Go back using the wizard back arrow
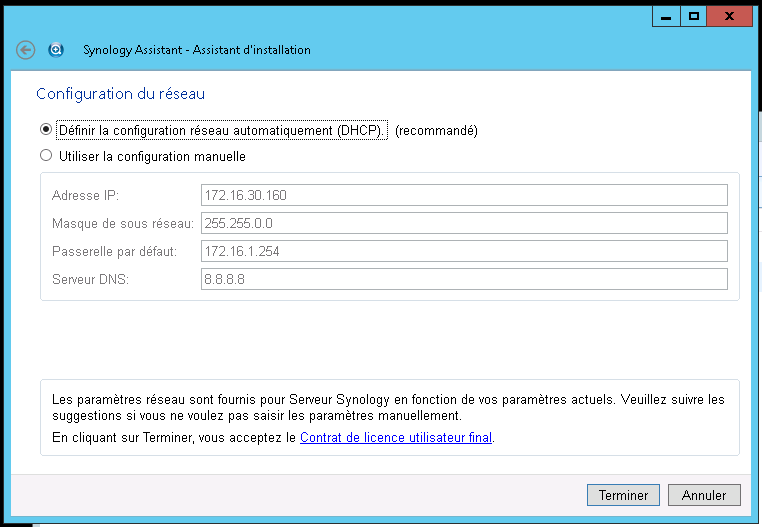Image resolution: width=762 pixels, height=527 pixels. point(25,50)
